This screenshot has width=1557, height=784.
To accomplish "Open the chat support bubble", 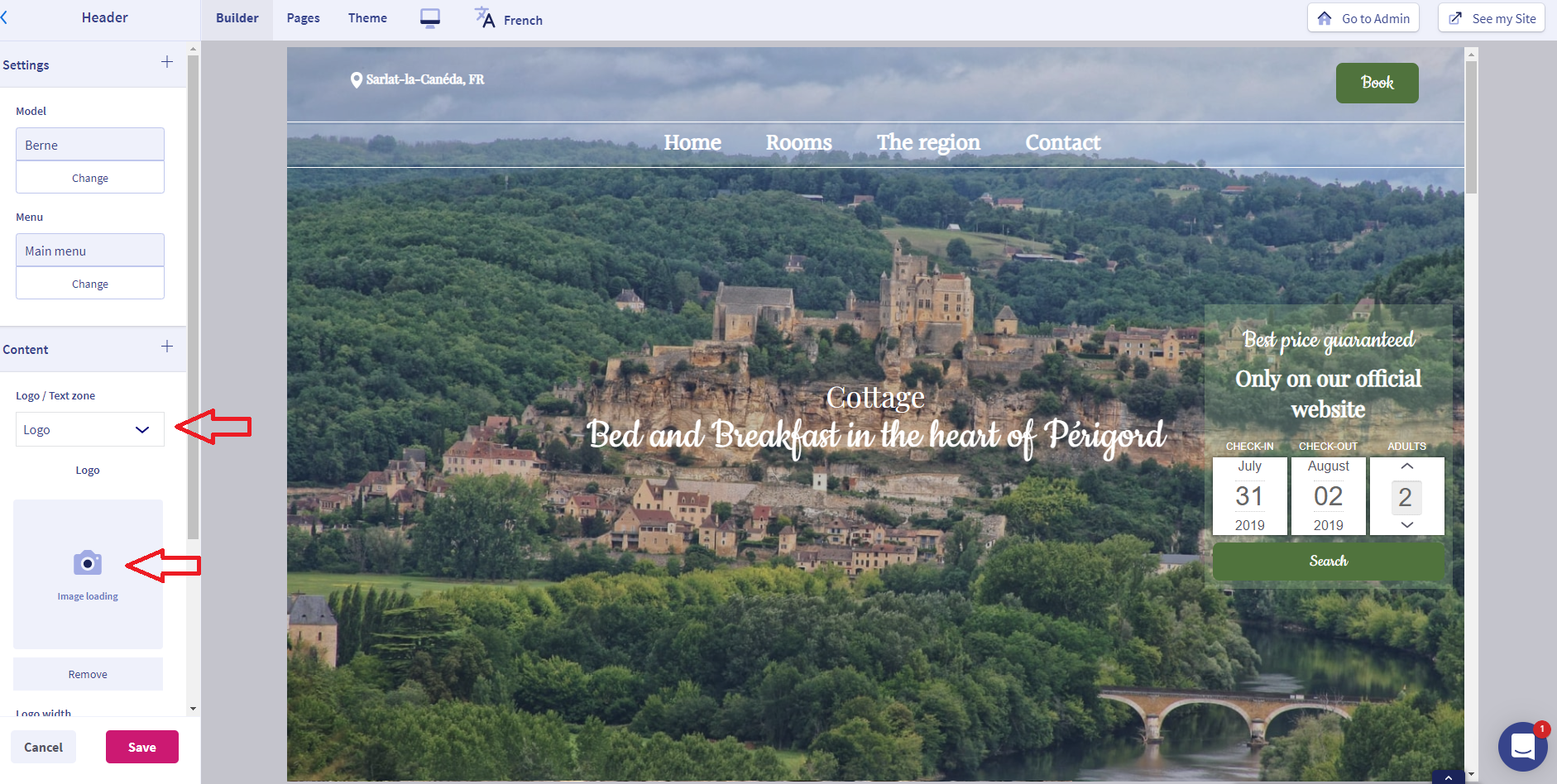I will [1523, 747].
